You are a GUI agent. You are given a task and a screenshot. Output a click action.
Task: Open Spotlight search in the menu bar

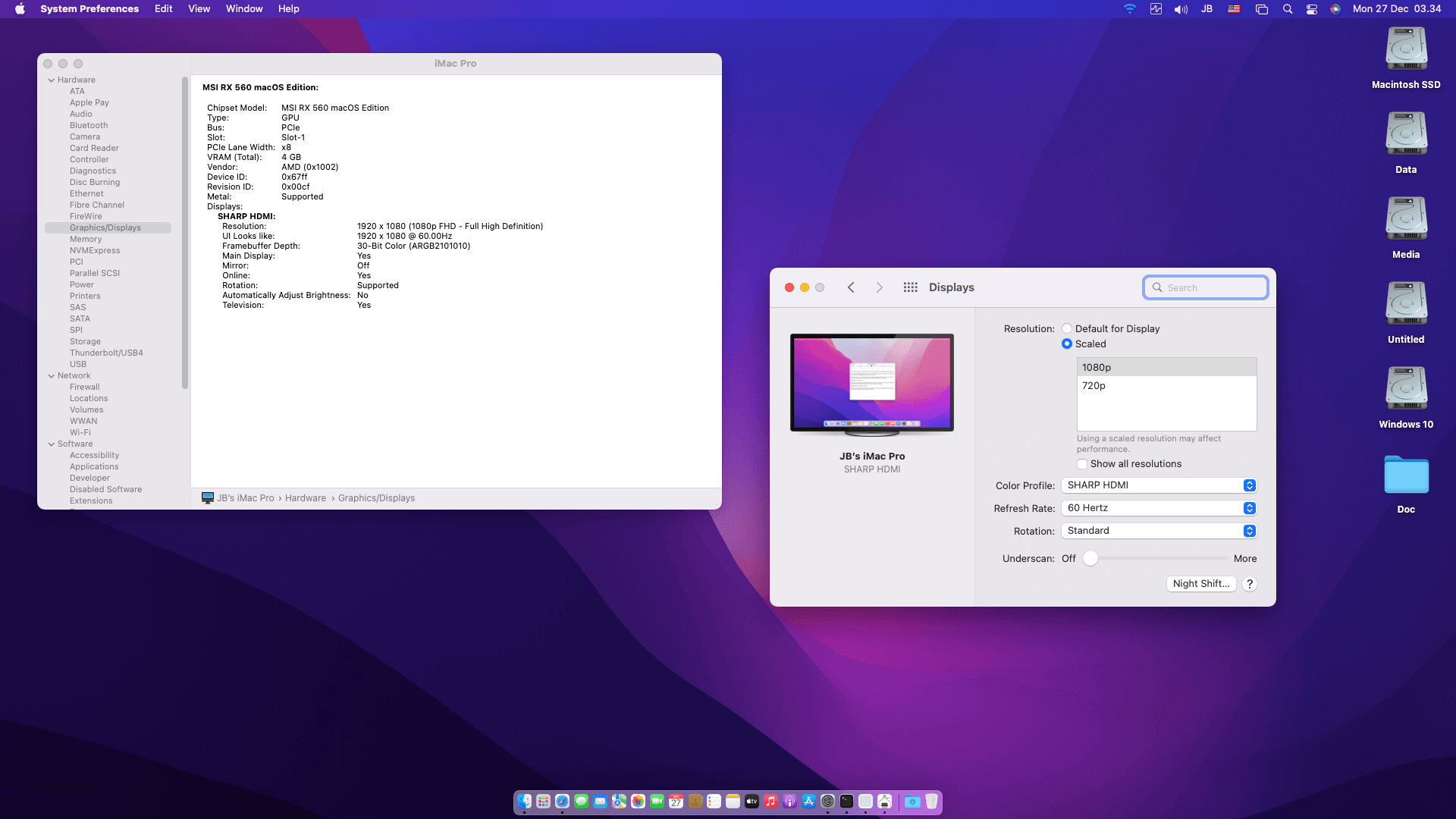(1288, 9)
